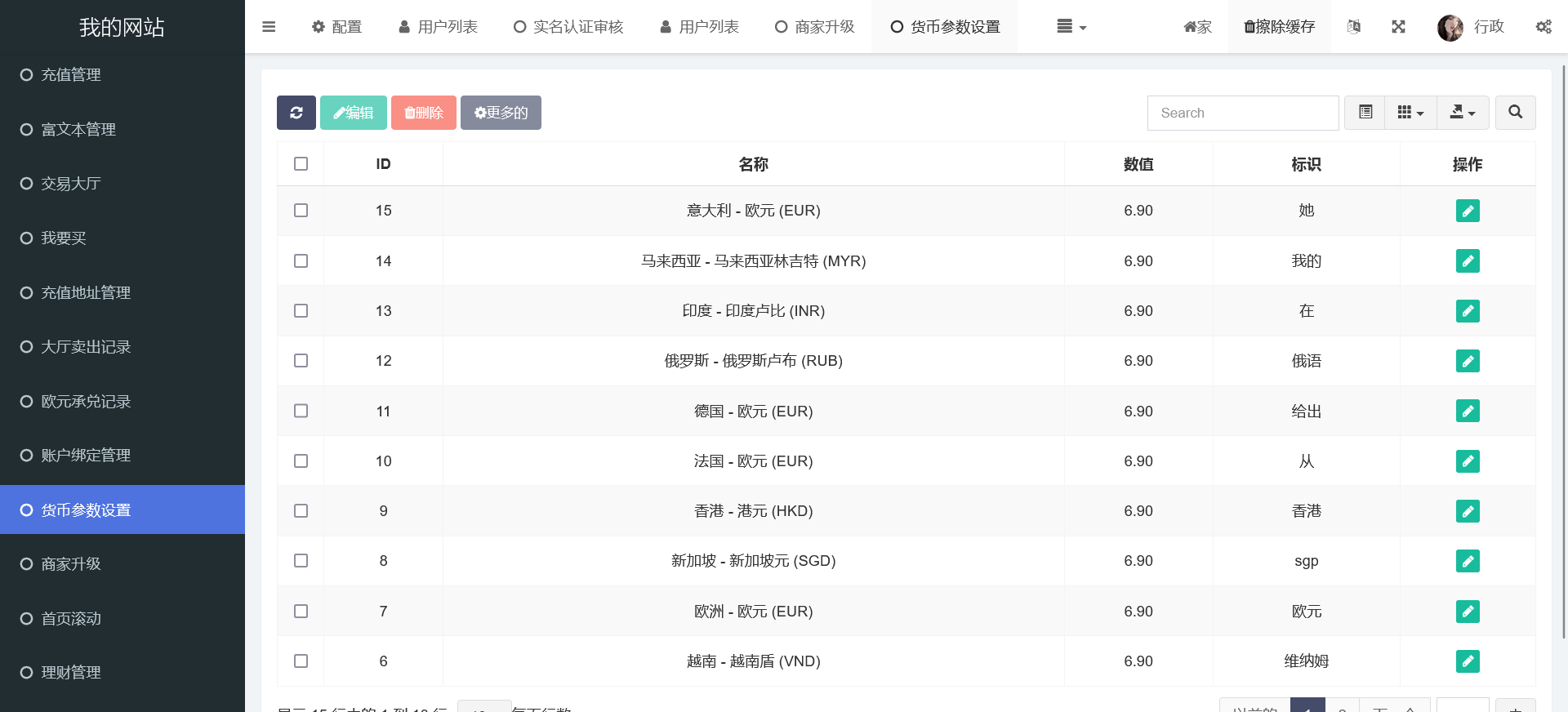Check the box for row ID 14

click(x=301, y=261)
